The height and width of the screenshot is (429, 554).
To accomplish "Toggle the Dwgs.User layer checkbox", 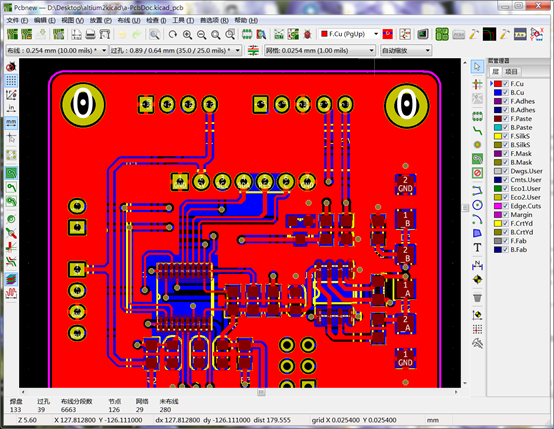I will 506,171.
